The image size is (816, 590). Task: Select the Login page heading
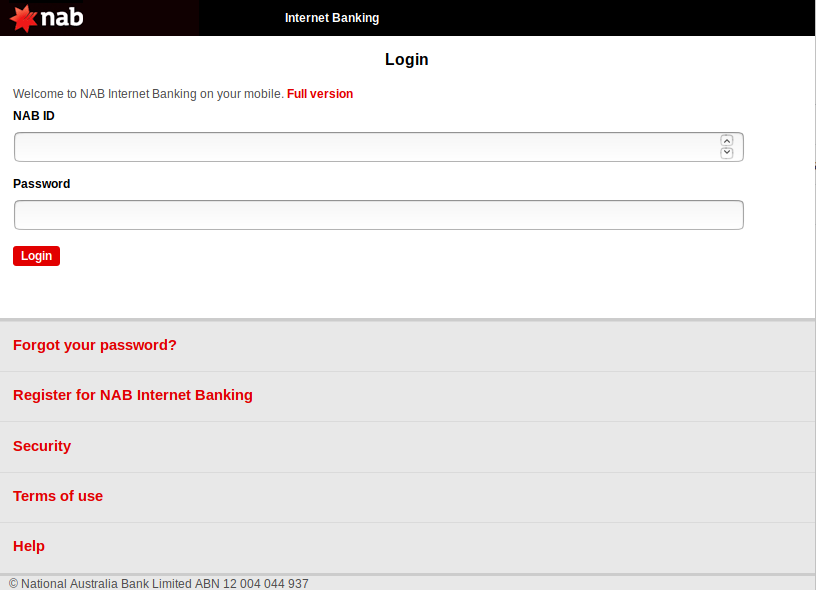pyautogui.click(x=406, y=59)
